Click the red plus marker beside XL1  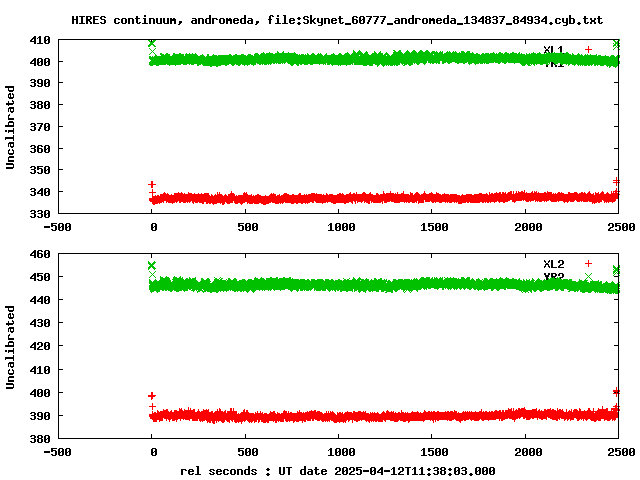point(588,49)
